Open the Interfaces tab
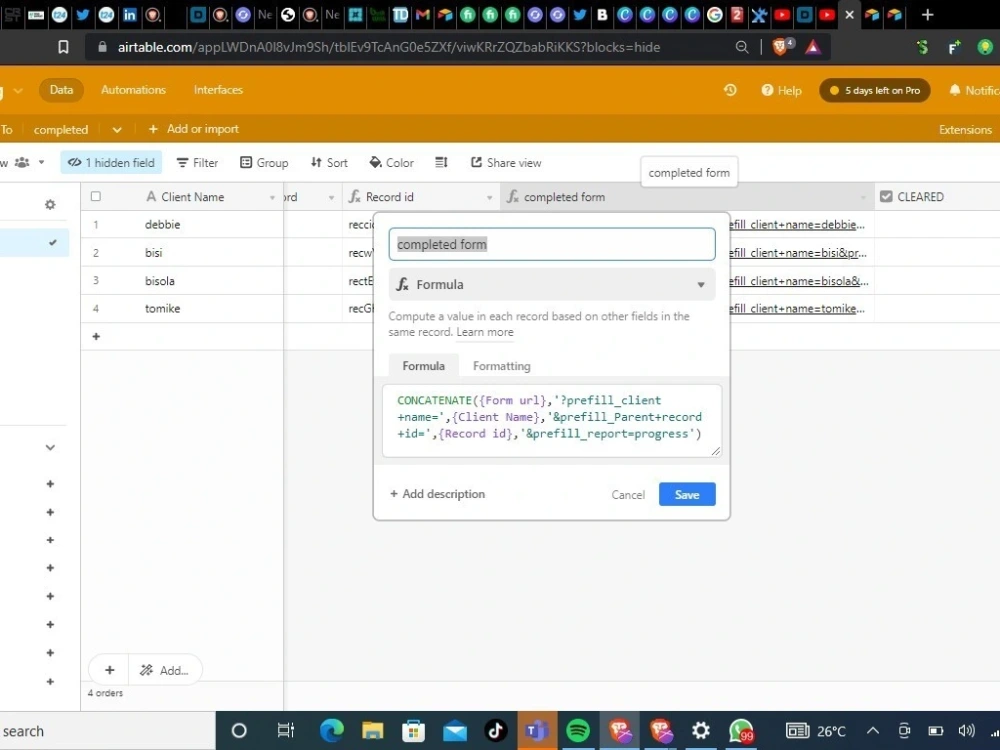Screen dimensions: 1000x750 218,90
